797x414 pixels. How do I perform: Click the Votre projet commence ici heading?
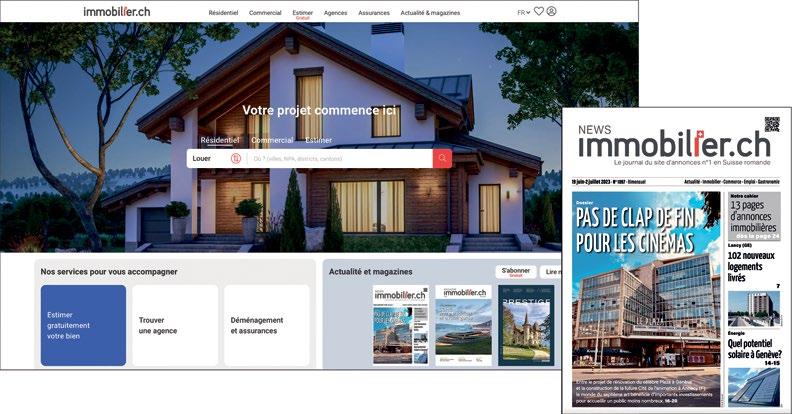click(319, 110)
